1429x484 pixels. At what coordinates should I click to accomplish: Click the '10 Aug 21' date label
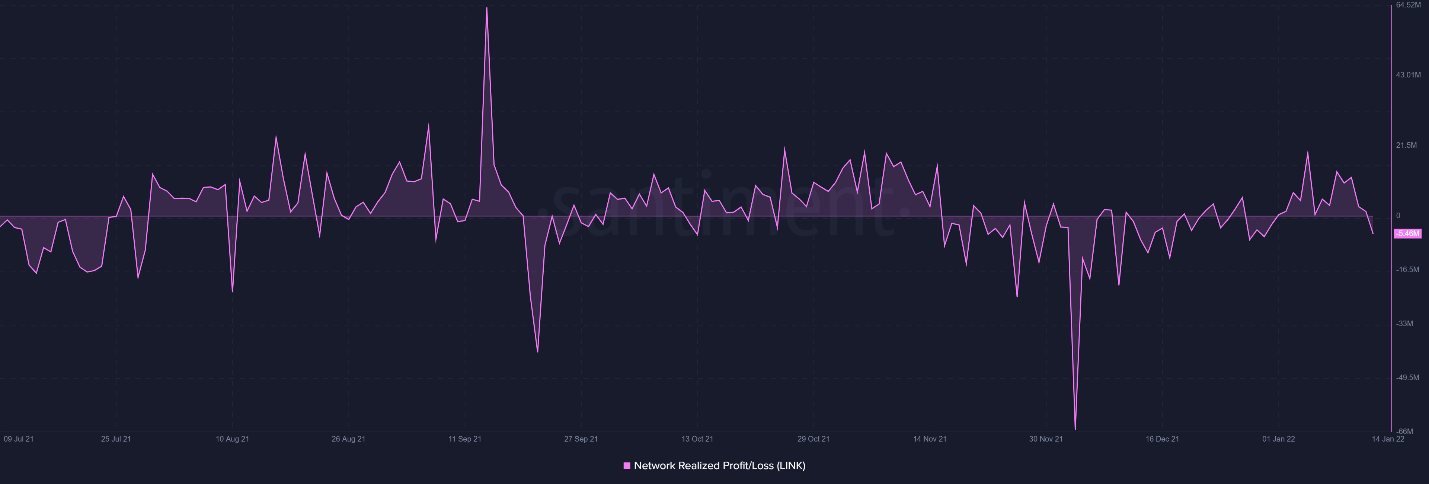pyautogui.click(x=232, y=439)
